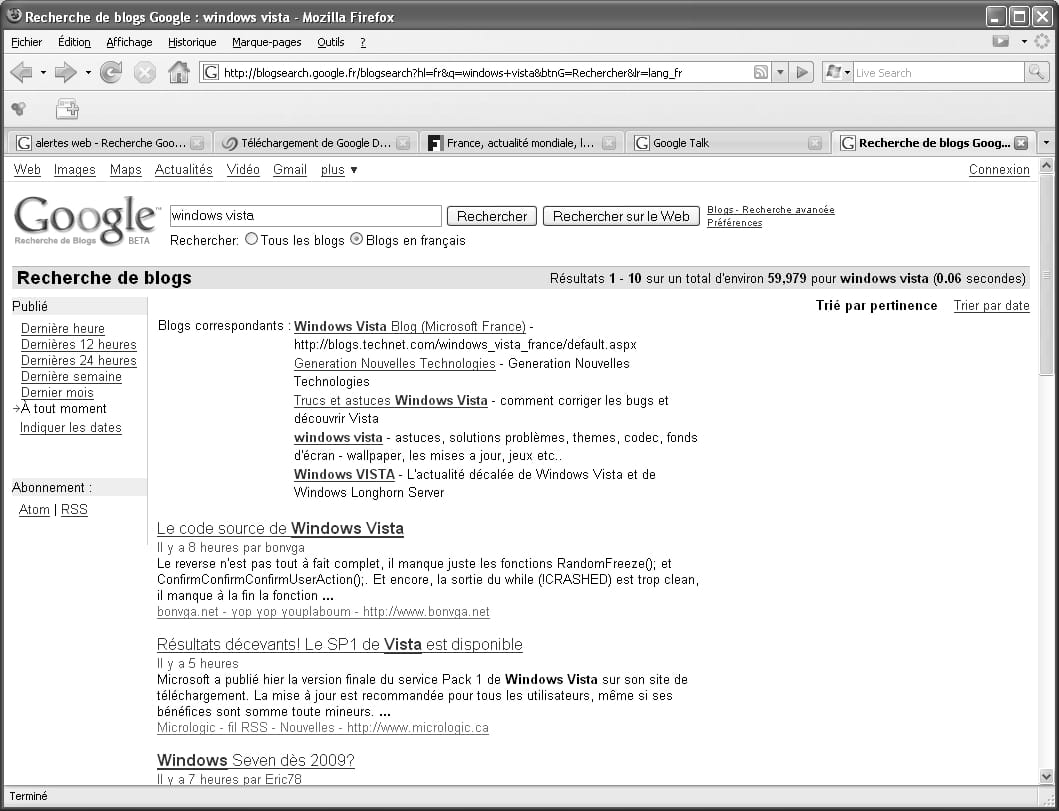Click the Google Recherche de Blogs logo
Viewport: 1059px width, 811px height.
coord(86,220)
